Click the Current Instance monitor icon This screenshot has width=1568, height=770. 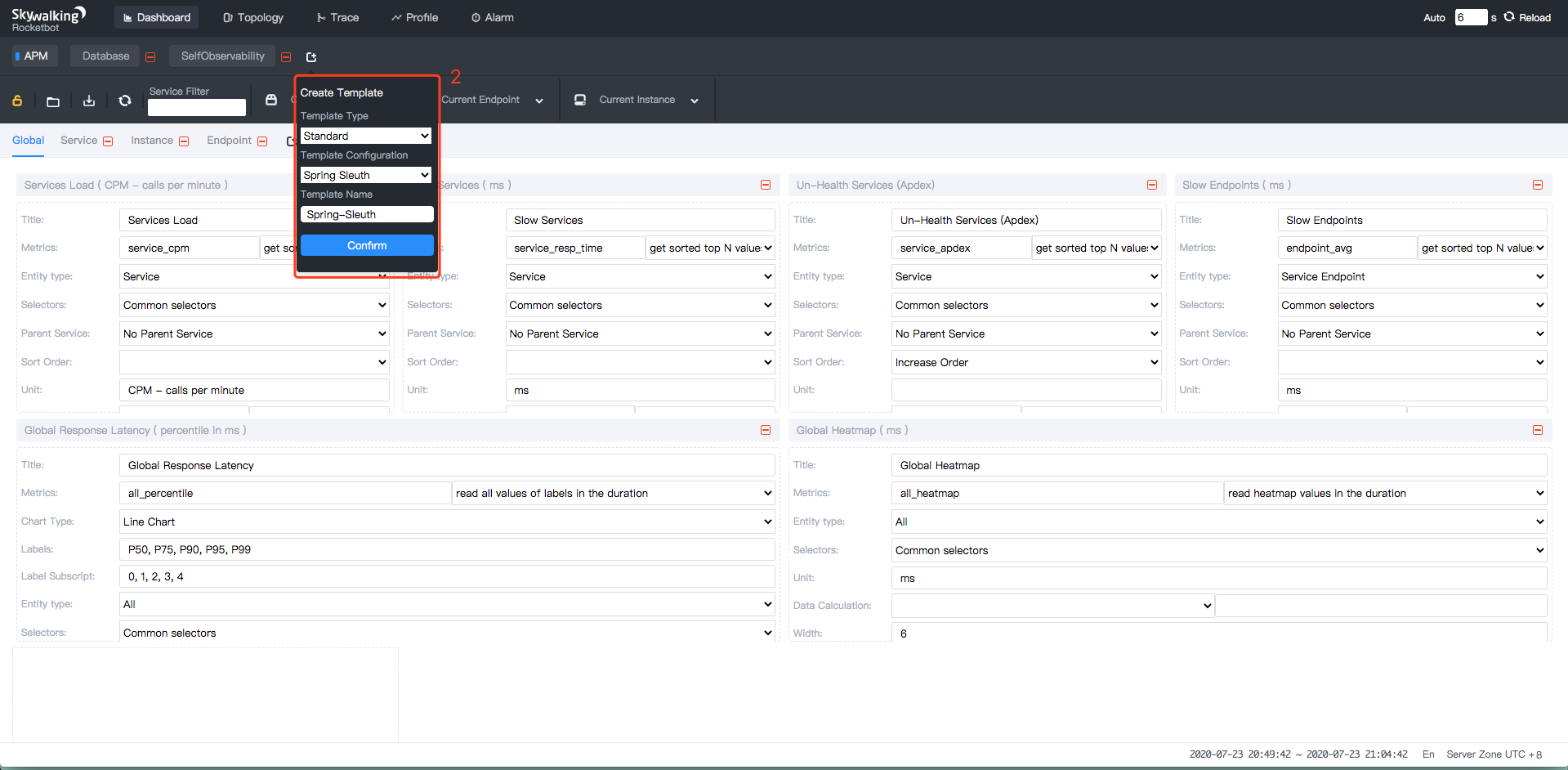click(x=580, y=100)
